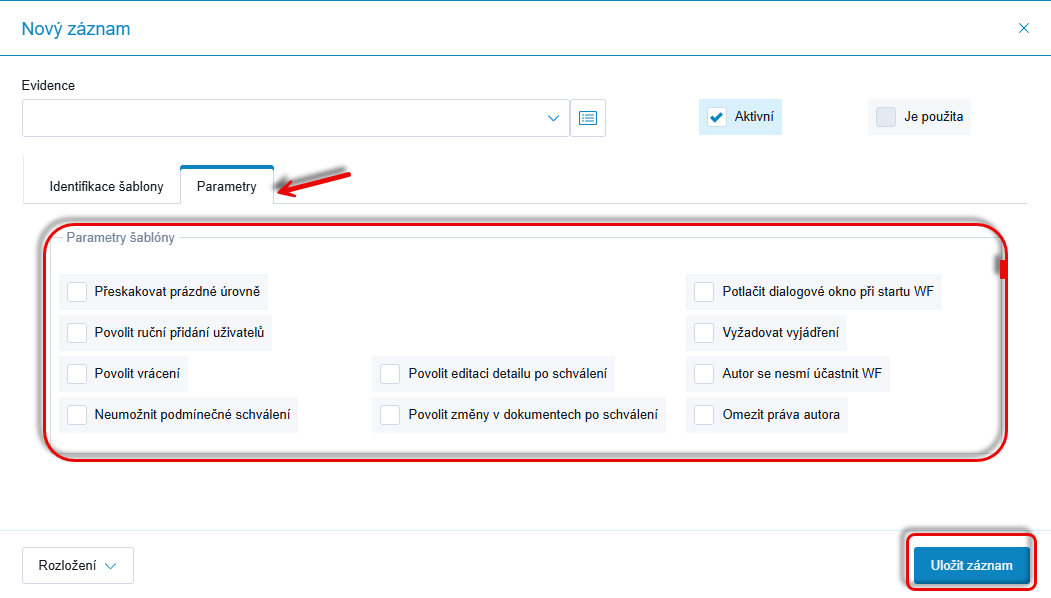Tick Autor se nesmí účastnit WF
The image size is (1051, 598).
(704, 374)
